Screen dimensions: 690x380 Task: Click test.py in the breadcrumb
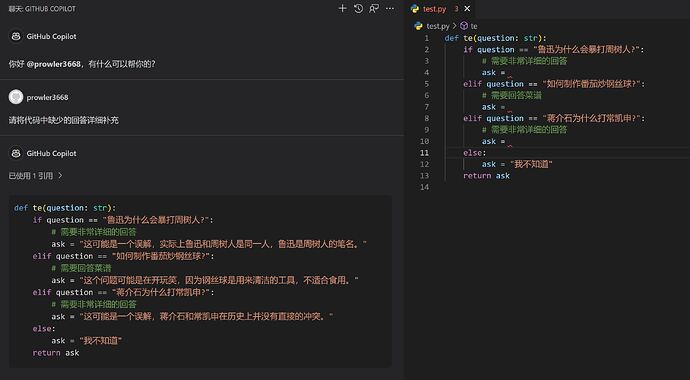tap(438, 26)
